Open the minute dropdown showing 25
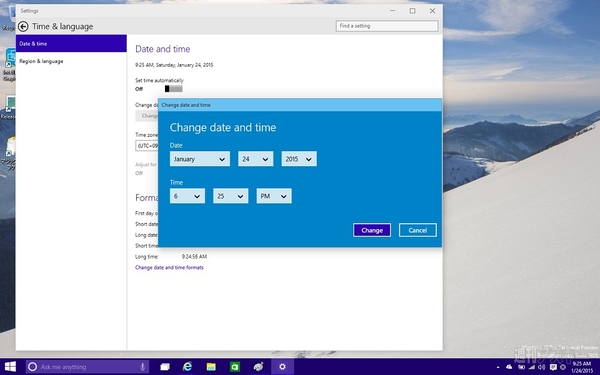This screenshot has width=600, height=375. 230,196
